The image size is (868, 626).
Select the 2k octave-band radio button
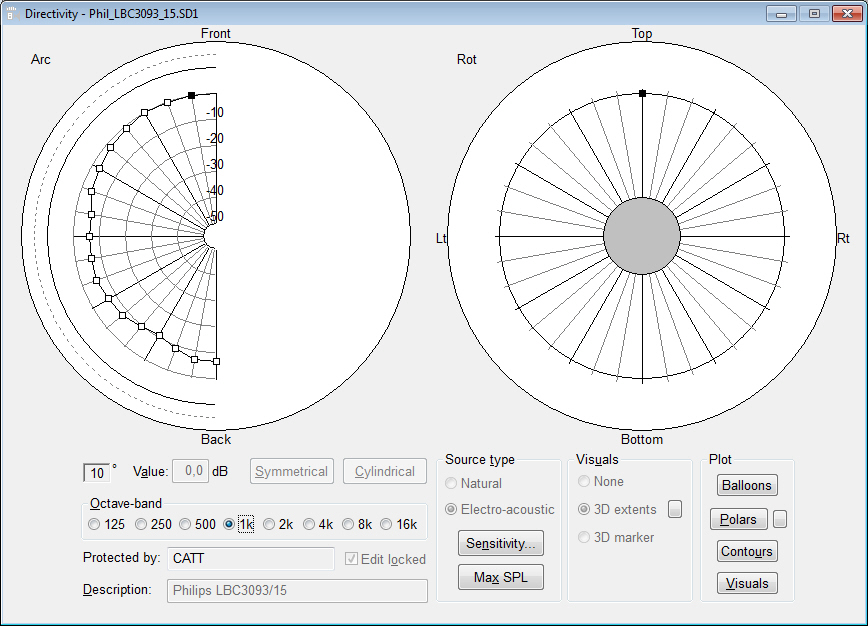[x=270, y=524]
